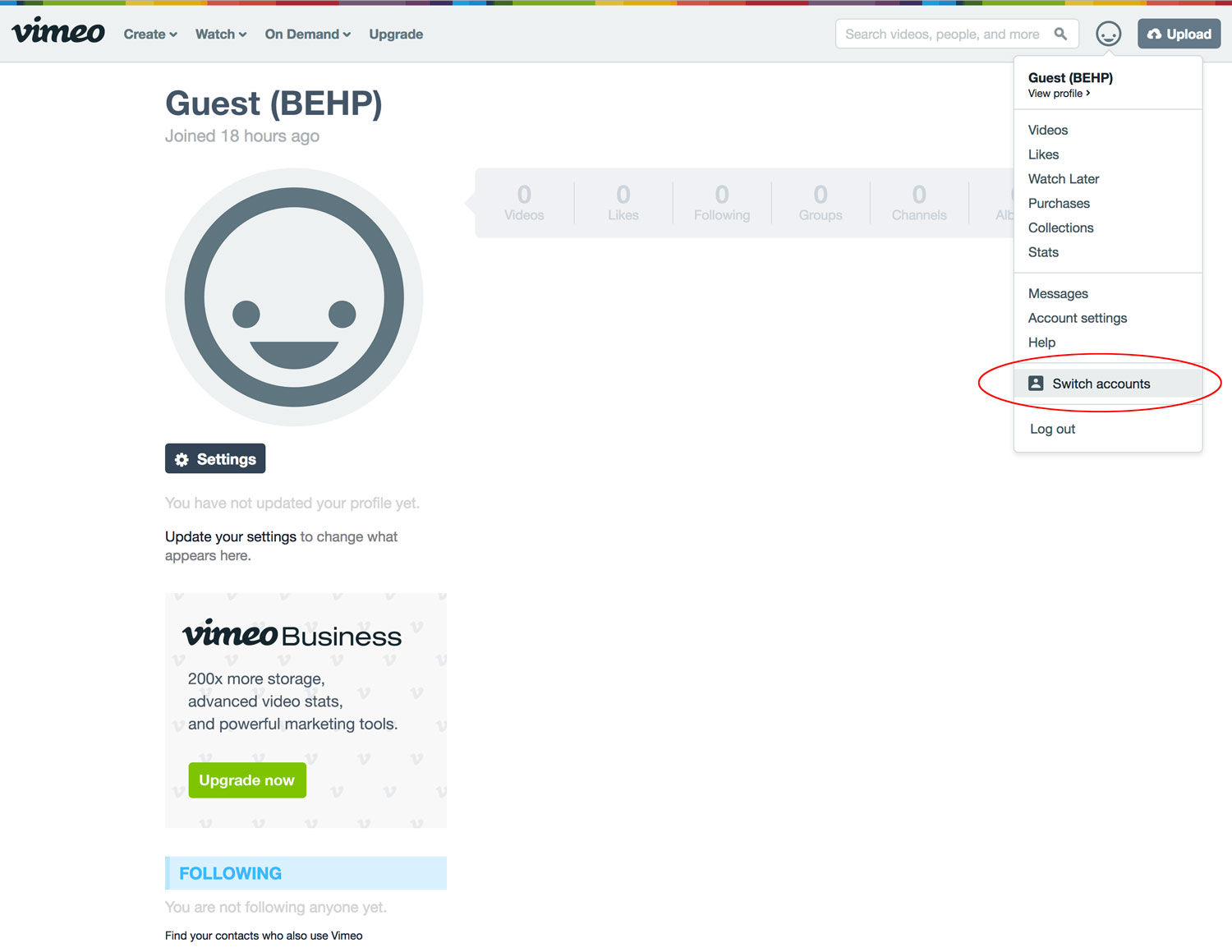
Task: Click Find your contacts who also use Vimeo
Action: pyautogui.click(x=264, y=936)
